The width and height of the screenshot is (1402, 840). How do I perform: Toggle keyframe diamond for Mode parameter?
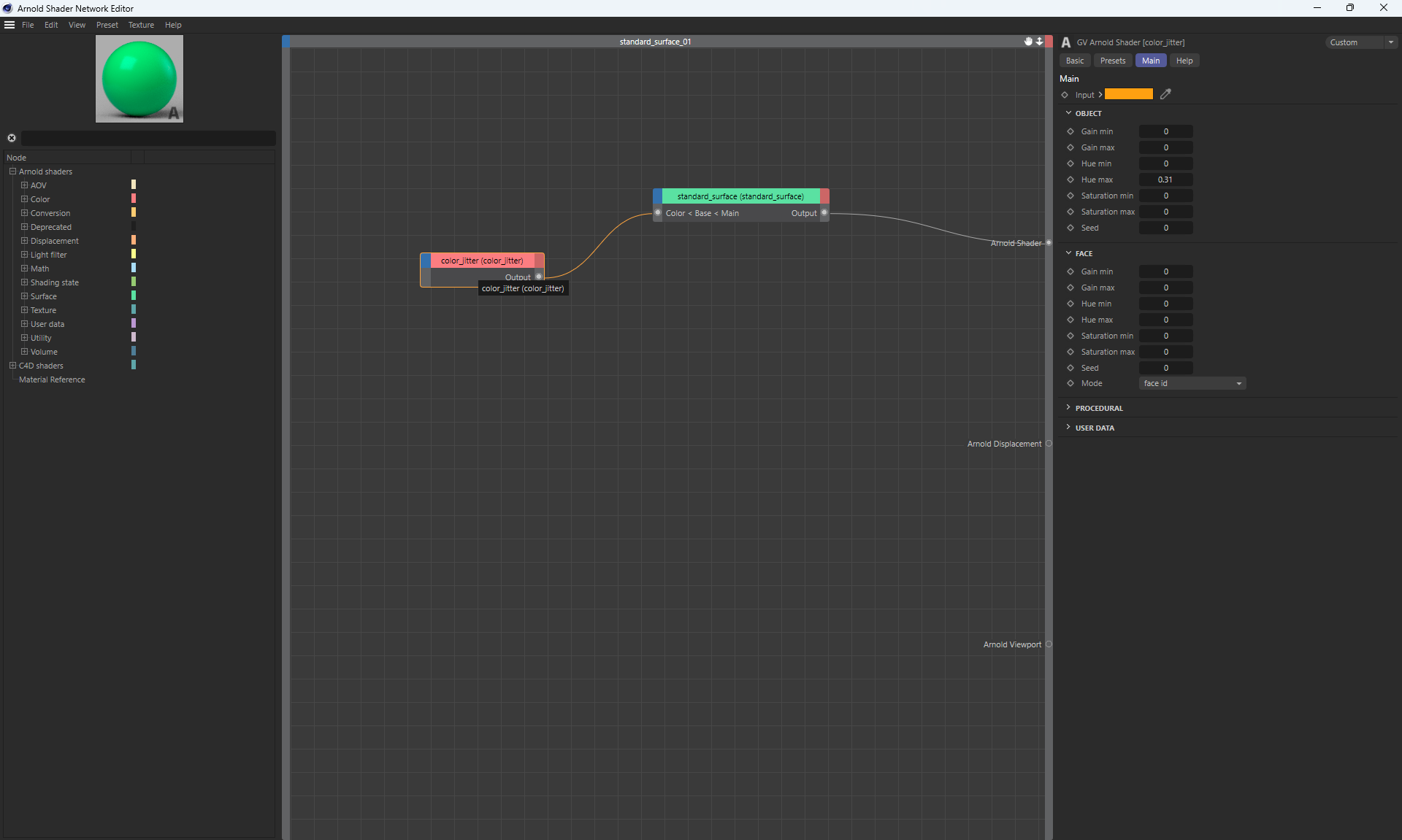click(1070, 383)
